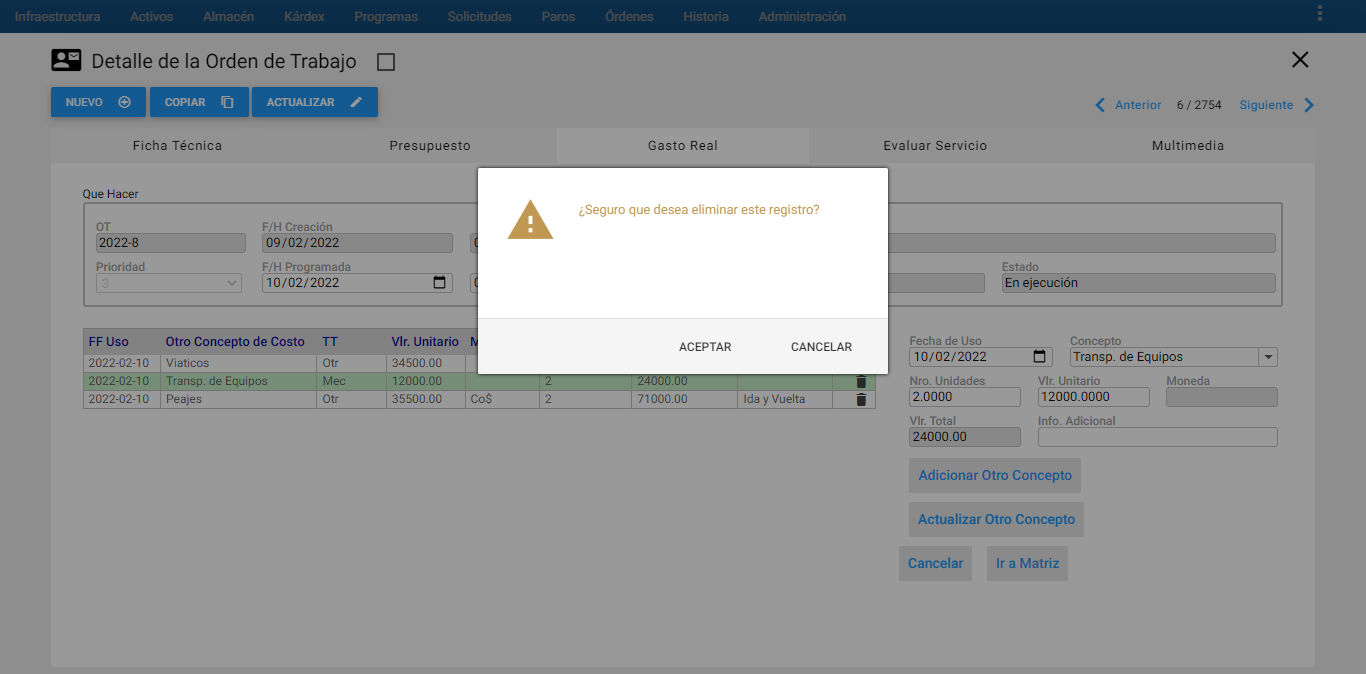Click the Ida y Vuelta cell
This screenshot has height=674, width=1366.
coord(785,399)
